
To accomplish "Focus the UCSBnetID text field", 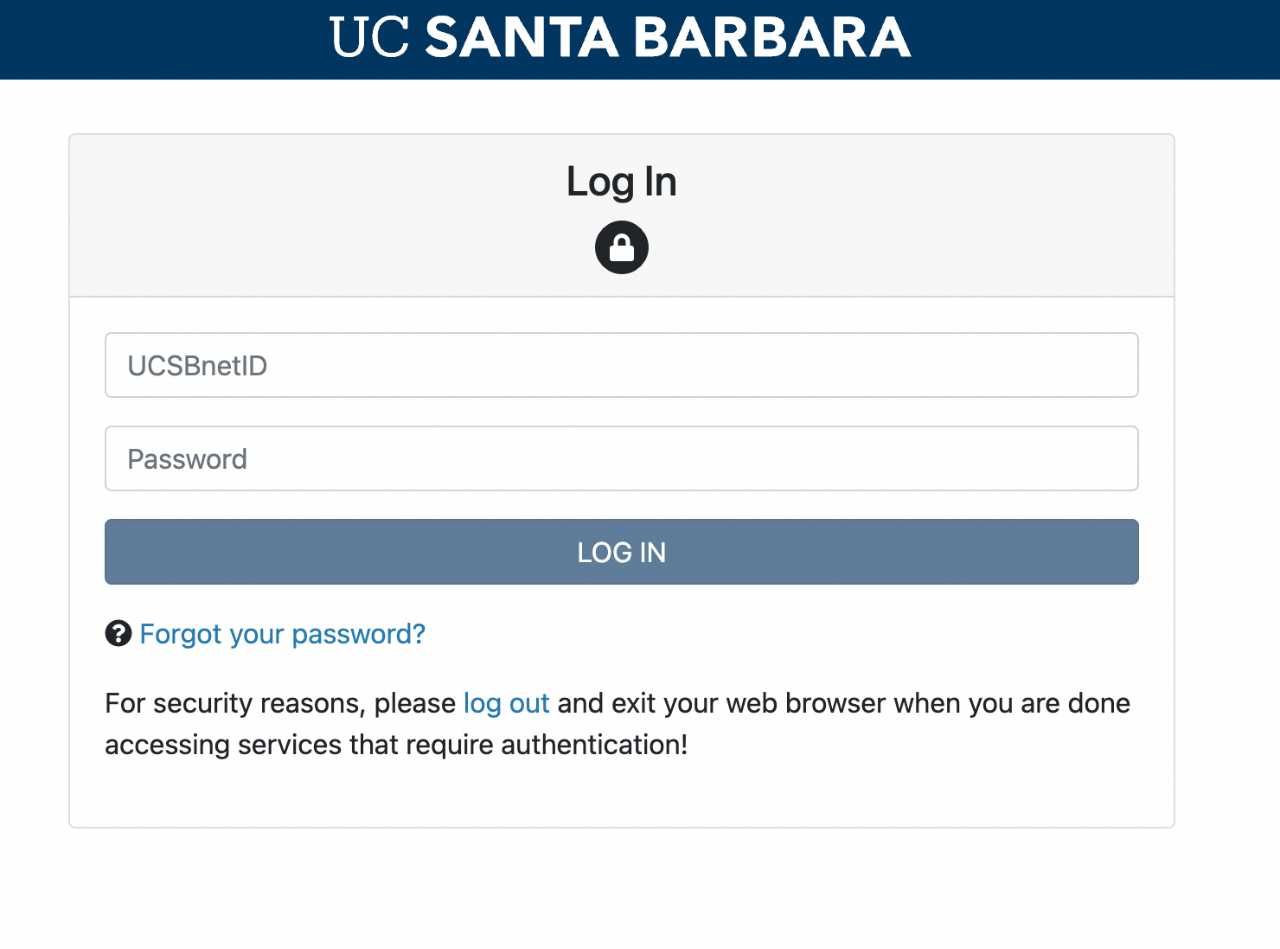I will point(622,365).
